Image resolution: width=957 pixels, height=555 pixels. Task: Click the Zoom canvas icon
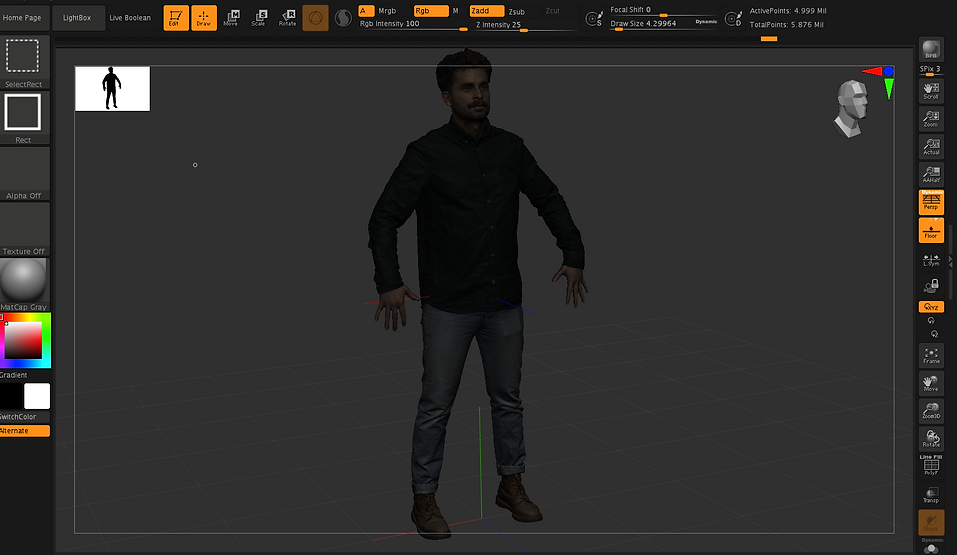coord(931,118)
